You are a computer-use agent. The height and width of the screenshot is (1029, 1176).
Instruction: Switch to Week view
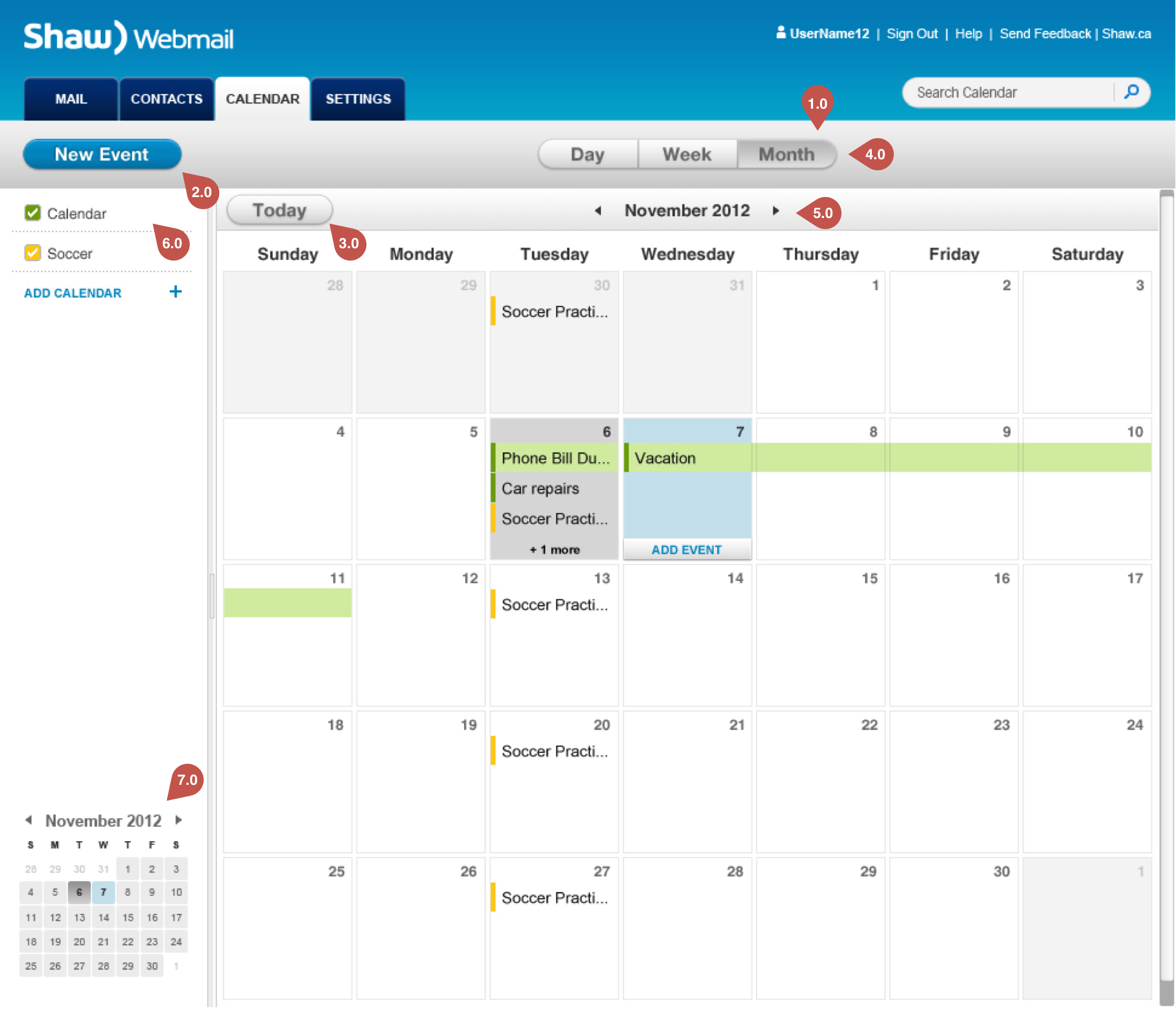pyautogui.click(x=687, y=154)
